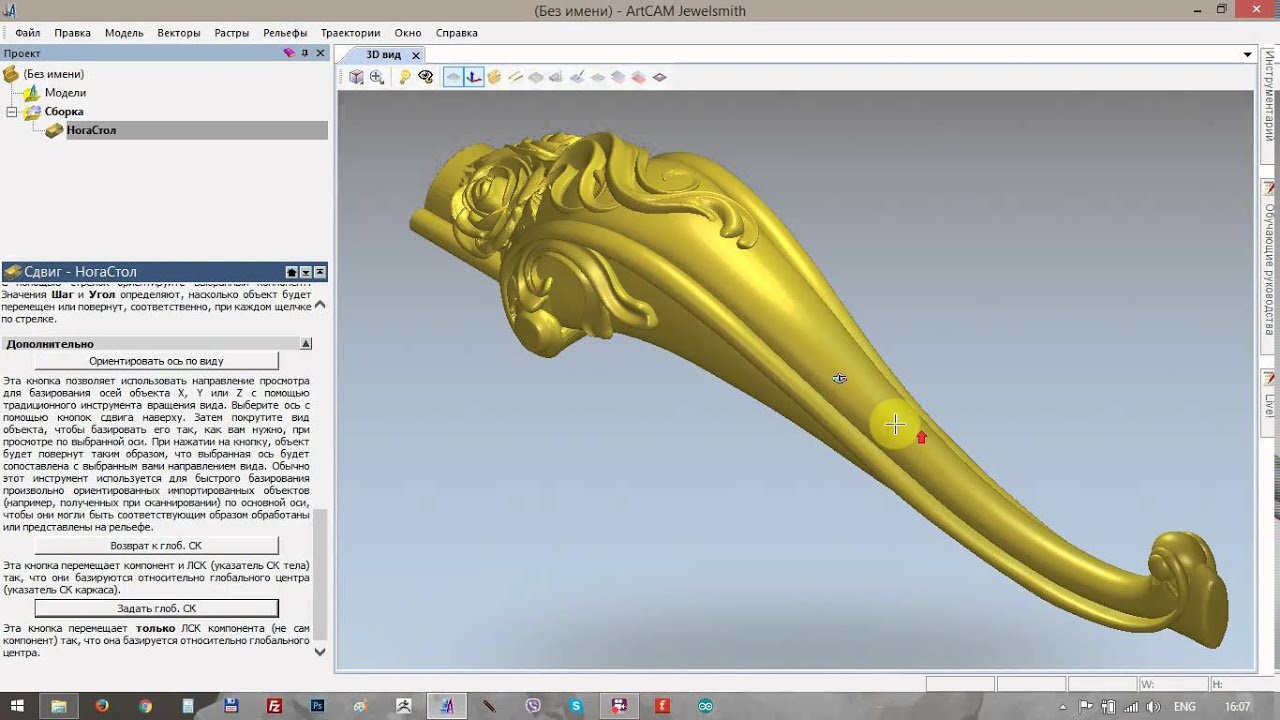The width and height of the screenshot is (1280, 720).
Task: Select the zoom magnifier tool in the 3D toolbar
Action: (x=377, y=77)
